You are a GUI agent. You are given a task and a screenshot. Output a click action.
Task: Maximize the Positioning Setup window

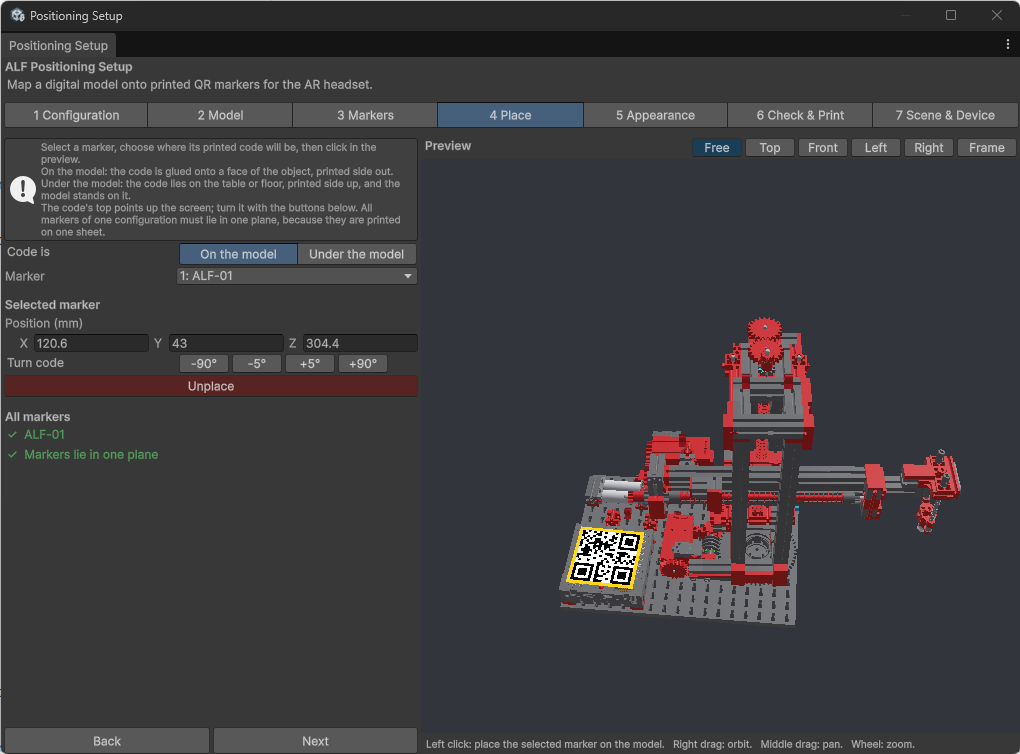point(950,15)
